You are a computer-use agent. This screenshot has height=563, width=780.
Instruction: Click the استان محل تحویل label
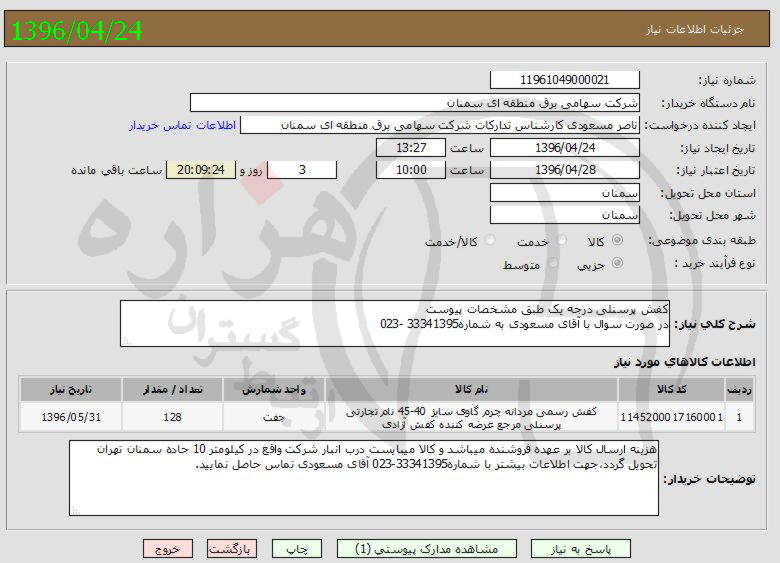click(x=708, y=193)
